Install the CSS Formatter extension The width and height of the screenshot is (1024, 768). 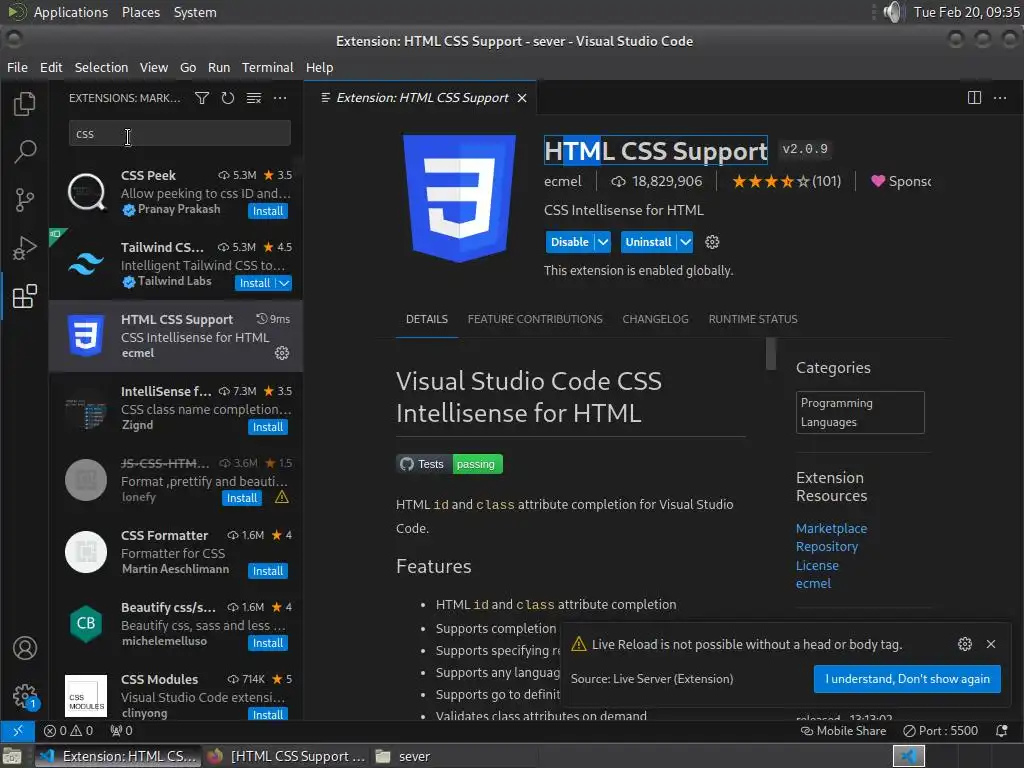coord(268,571)
